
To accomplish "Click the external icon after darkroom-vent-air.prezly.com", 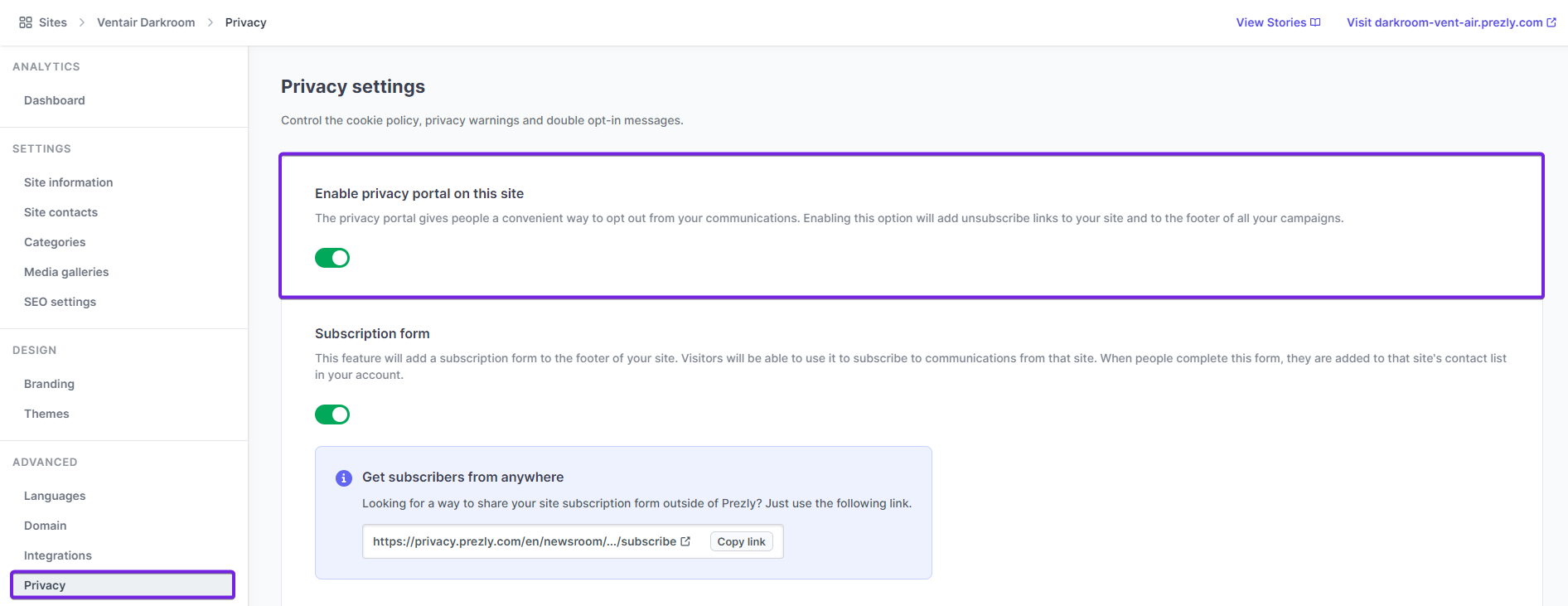I will [x=1551, y=22].
